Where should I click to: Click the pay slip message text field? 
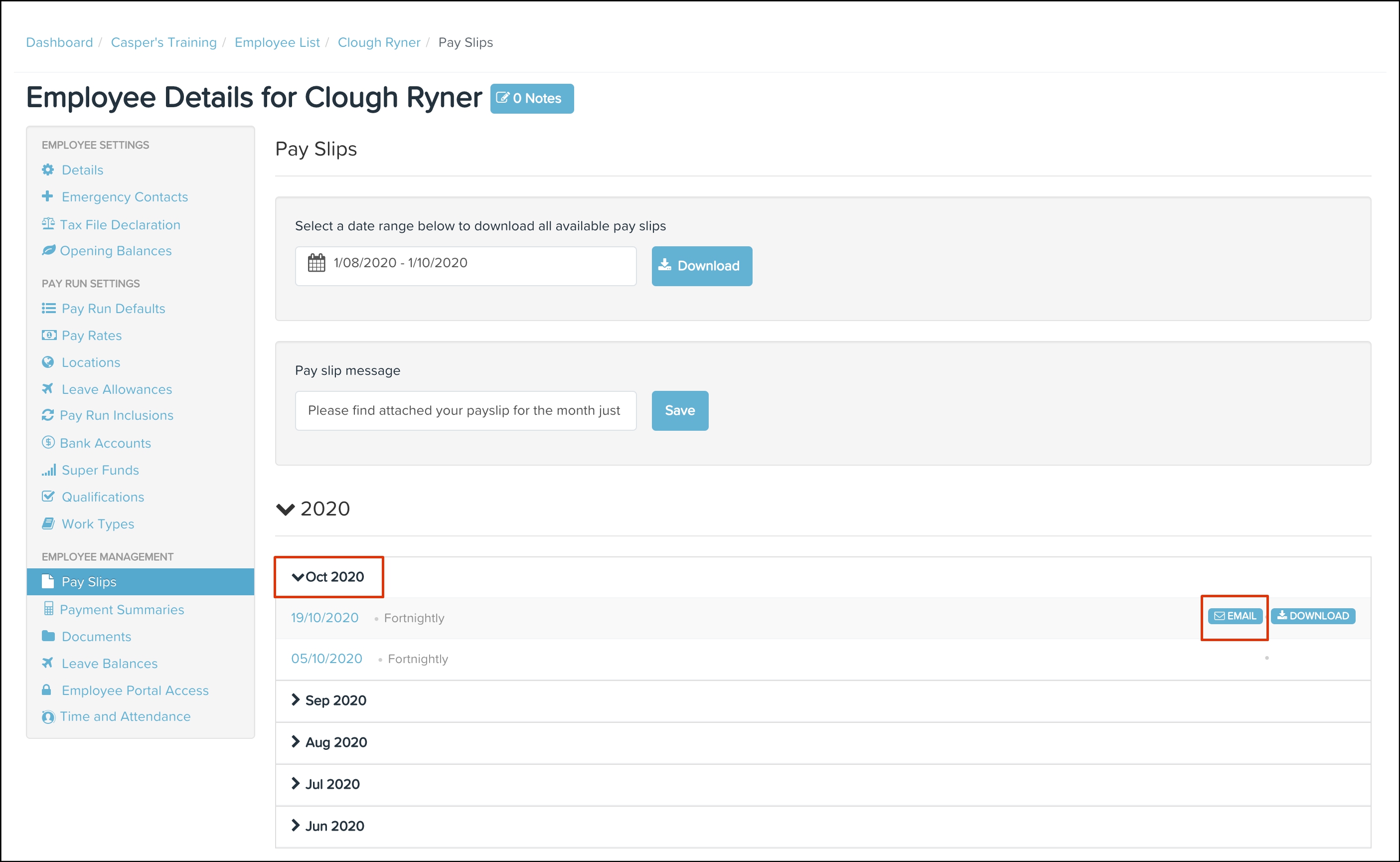click(465, 410)
